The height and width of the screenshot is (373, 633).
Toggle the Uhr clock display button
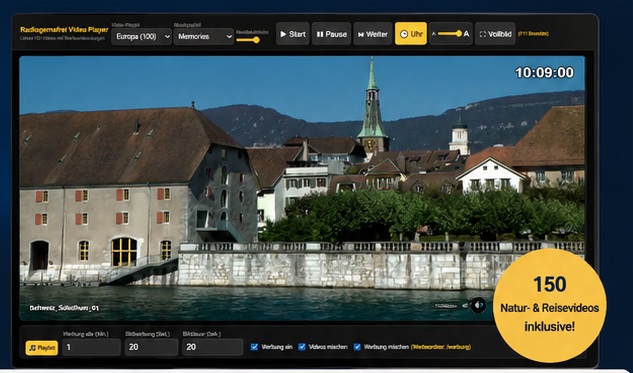411,34
